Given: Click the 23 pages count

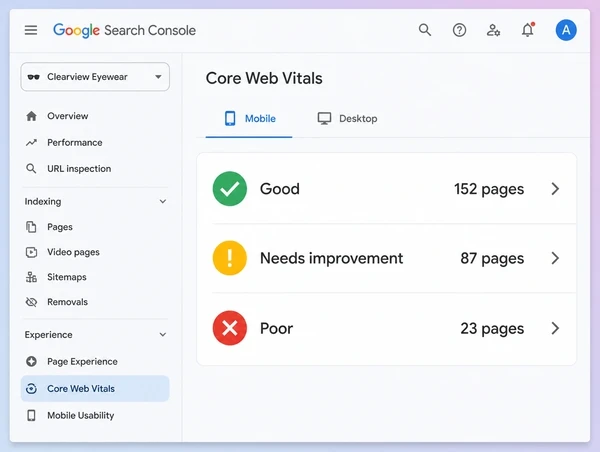Looking at the screenshot, I should click(492, 328).
